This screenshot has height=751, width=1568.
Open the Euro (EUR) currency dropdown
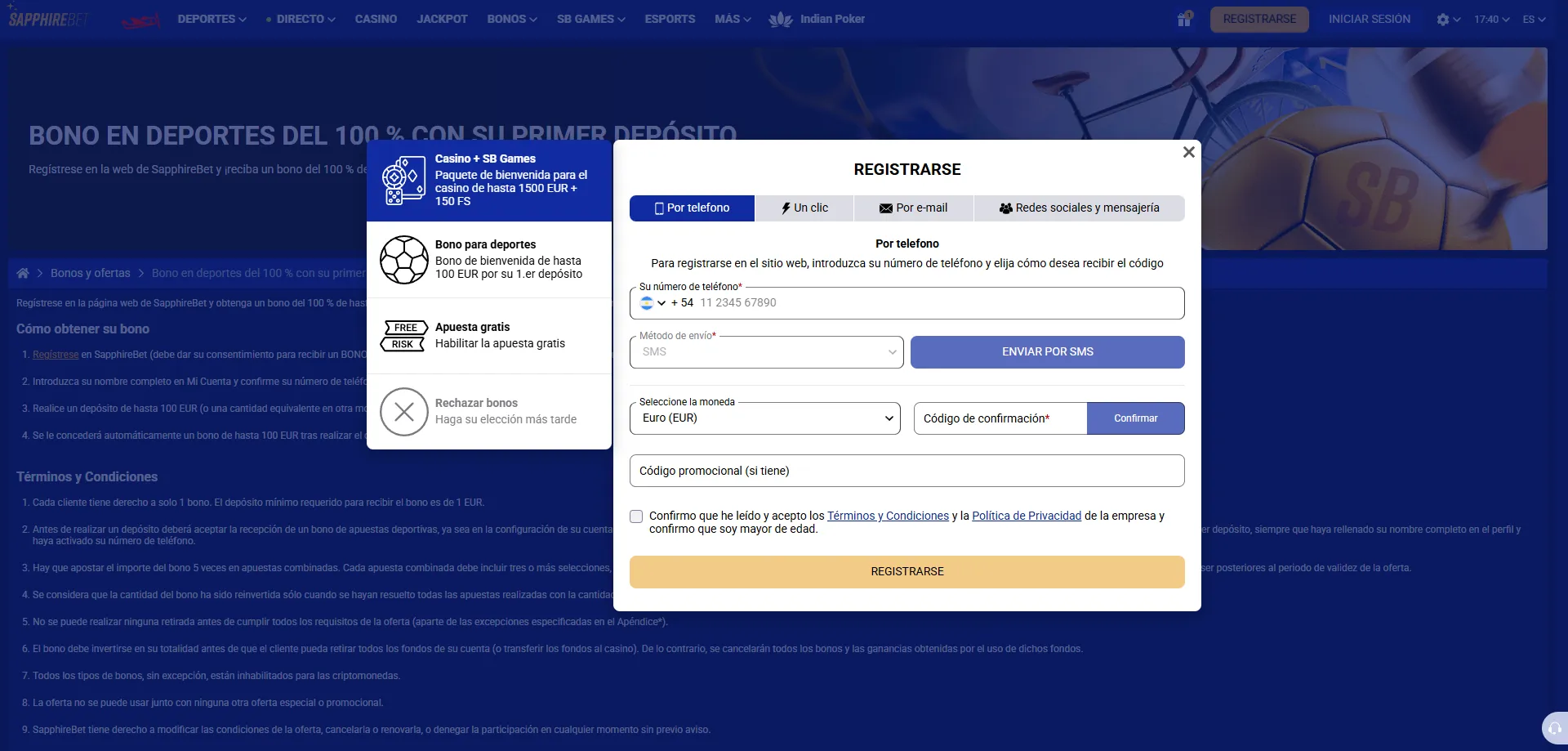(x=765, y=418)
